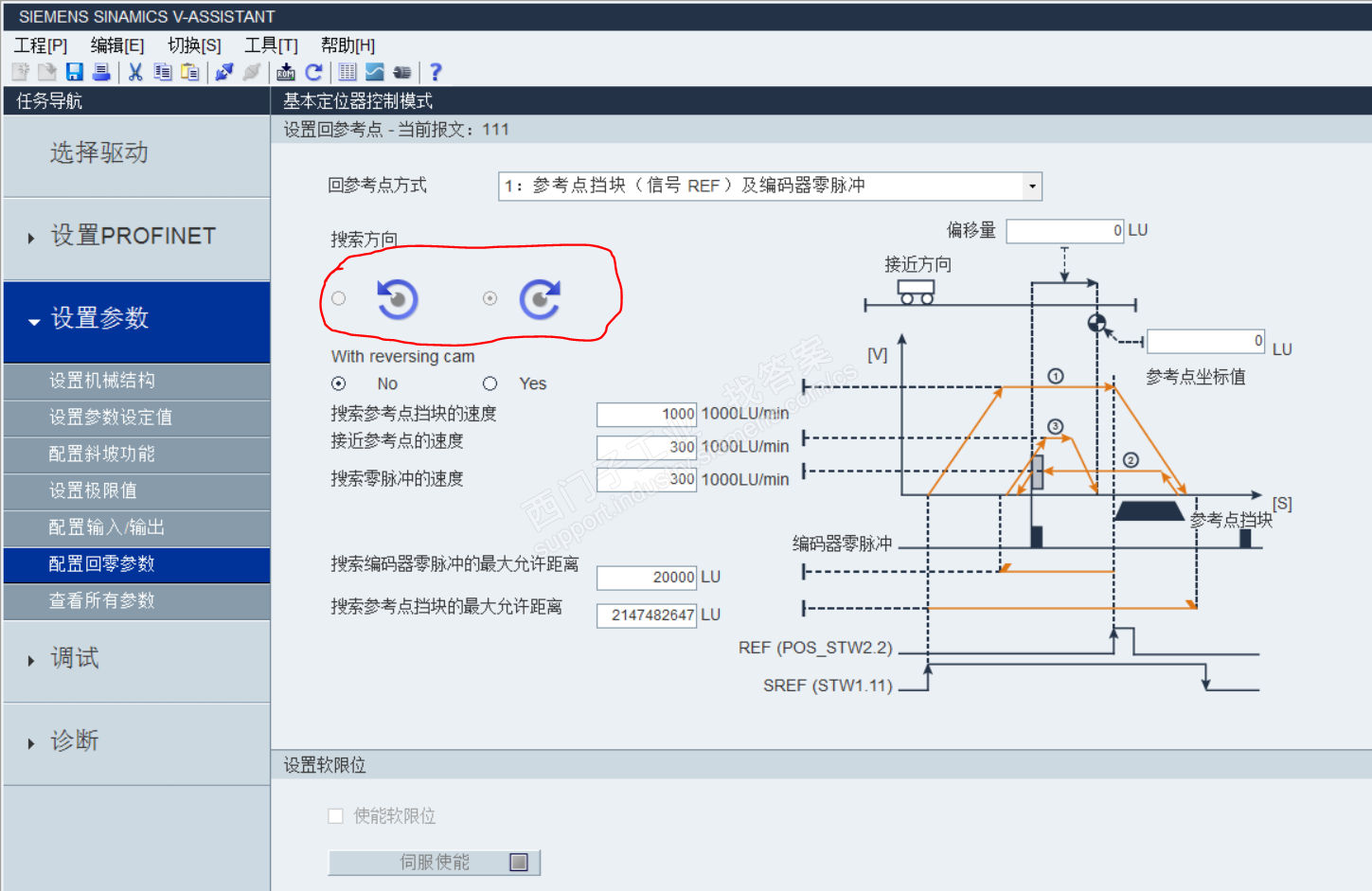The image size is (1372, 891).
Task: Click the 搜索零脉冲的速度 input field
Action: 647,479
